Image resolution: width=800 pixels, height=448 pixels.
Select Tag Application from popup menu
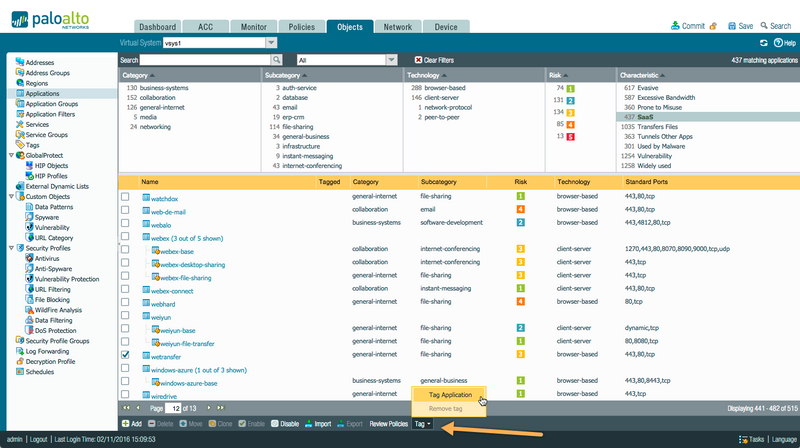(448, 395)
